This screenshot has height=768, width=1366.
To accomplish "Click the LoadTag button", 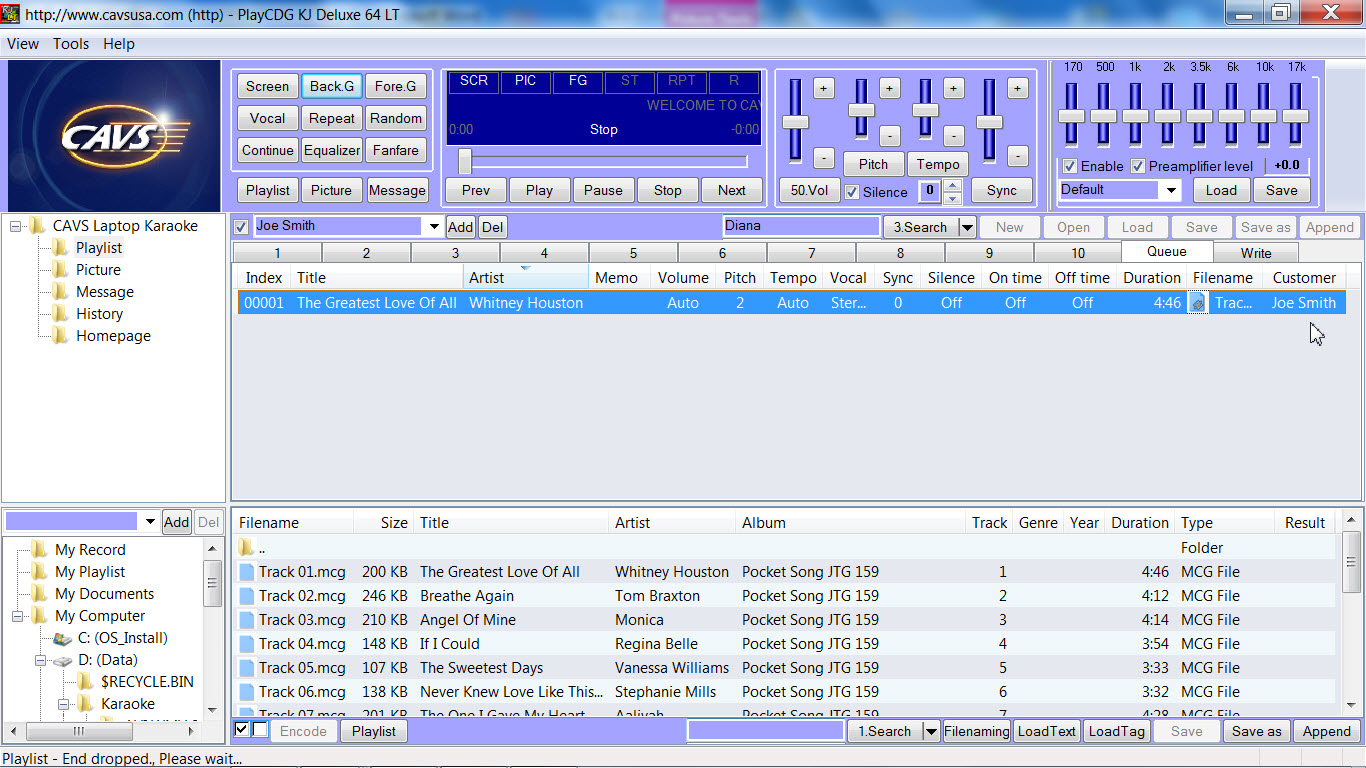I will pos(1116,731).
